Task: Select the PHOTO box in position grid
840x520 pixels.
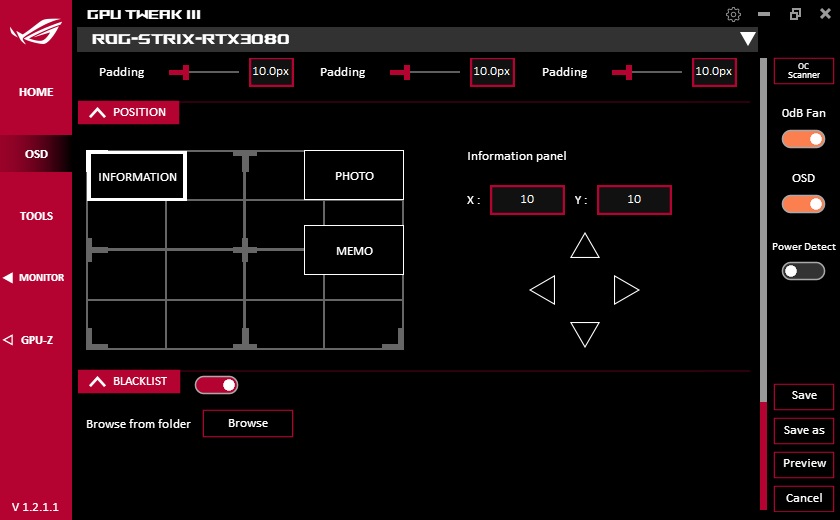Action: tap(354, 175)
